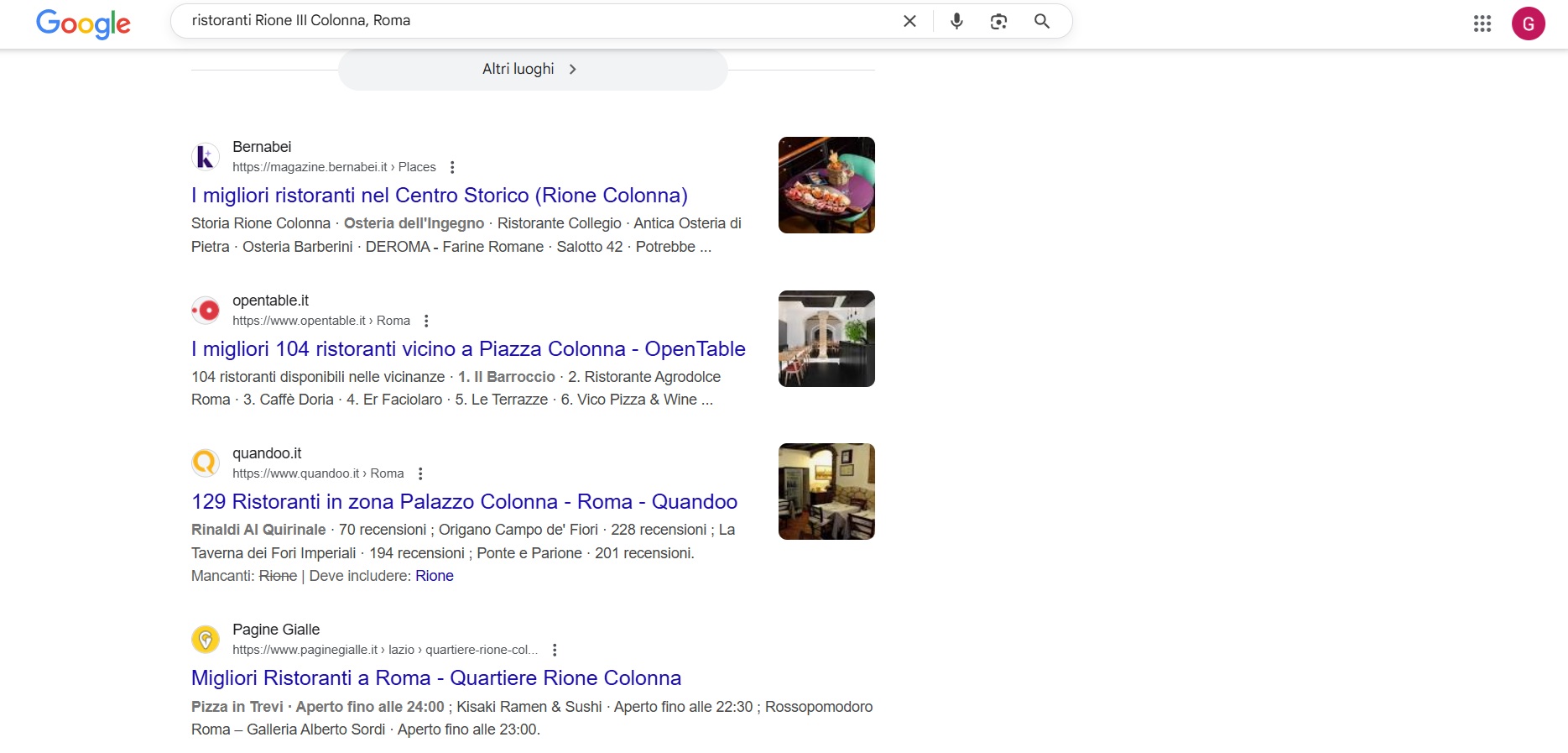The width and height of the screenshot is (1568, 753).
Task: Click the Bernabei site favicon
Action: tap(206, 157)
